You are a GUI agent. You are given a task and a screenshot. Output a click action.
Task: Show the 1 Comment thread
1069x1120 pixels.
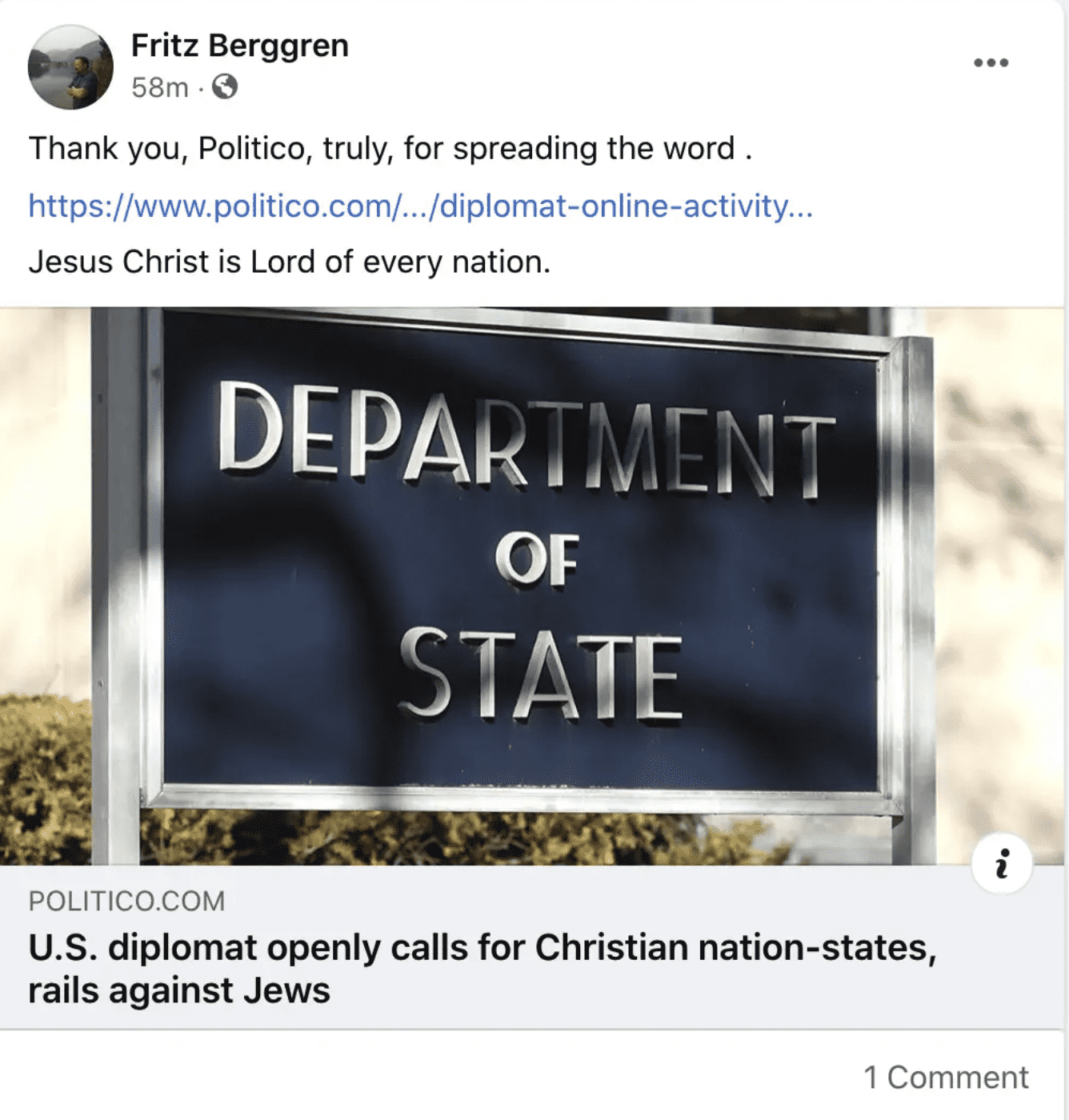pyautogui.click(x=946, y=1078)
